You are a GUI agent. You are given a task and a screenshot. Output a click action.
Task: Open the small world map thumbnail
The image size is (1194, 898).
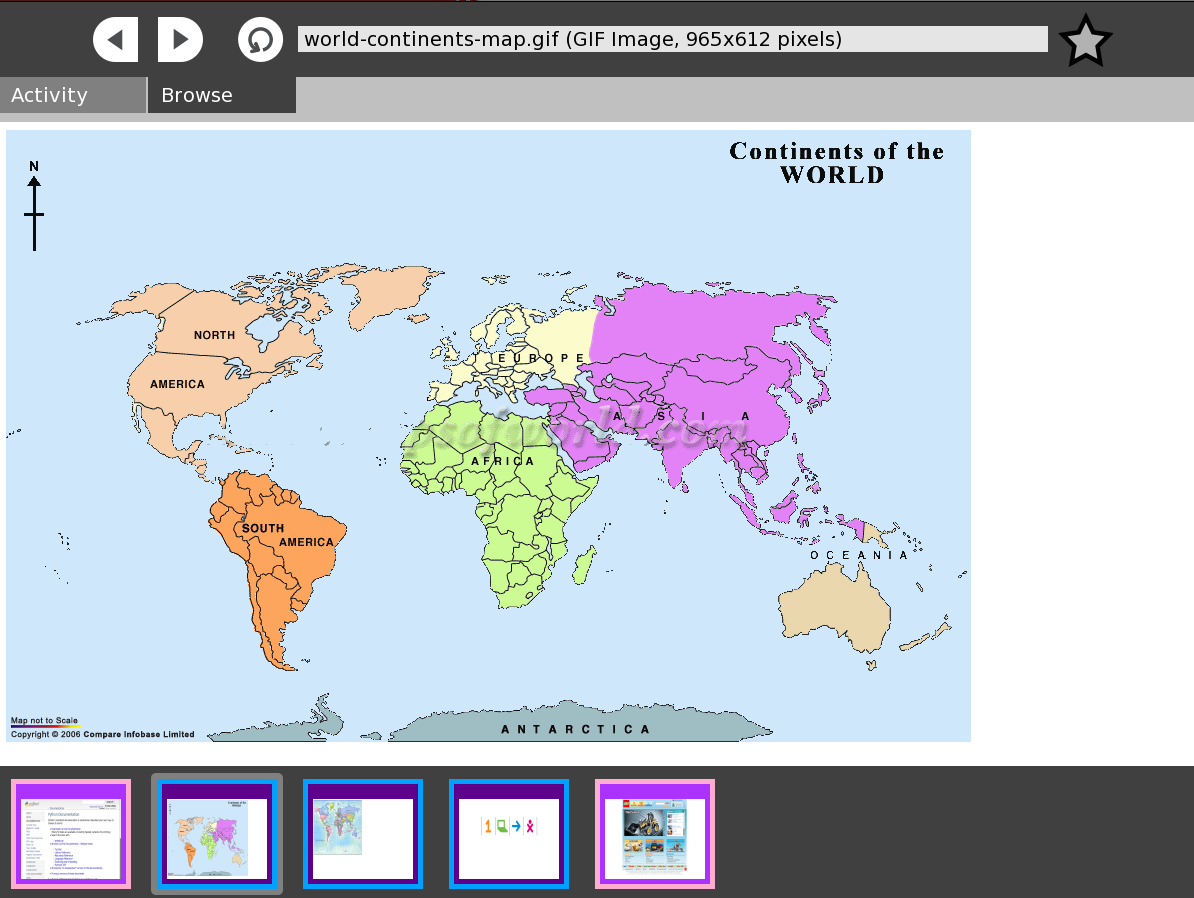(x=363, y=834)
